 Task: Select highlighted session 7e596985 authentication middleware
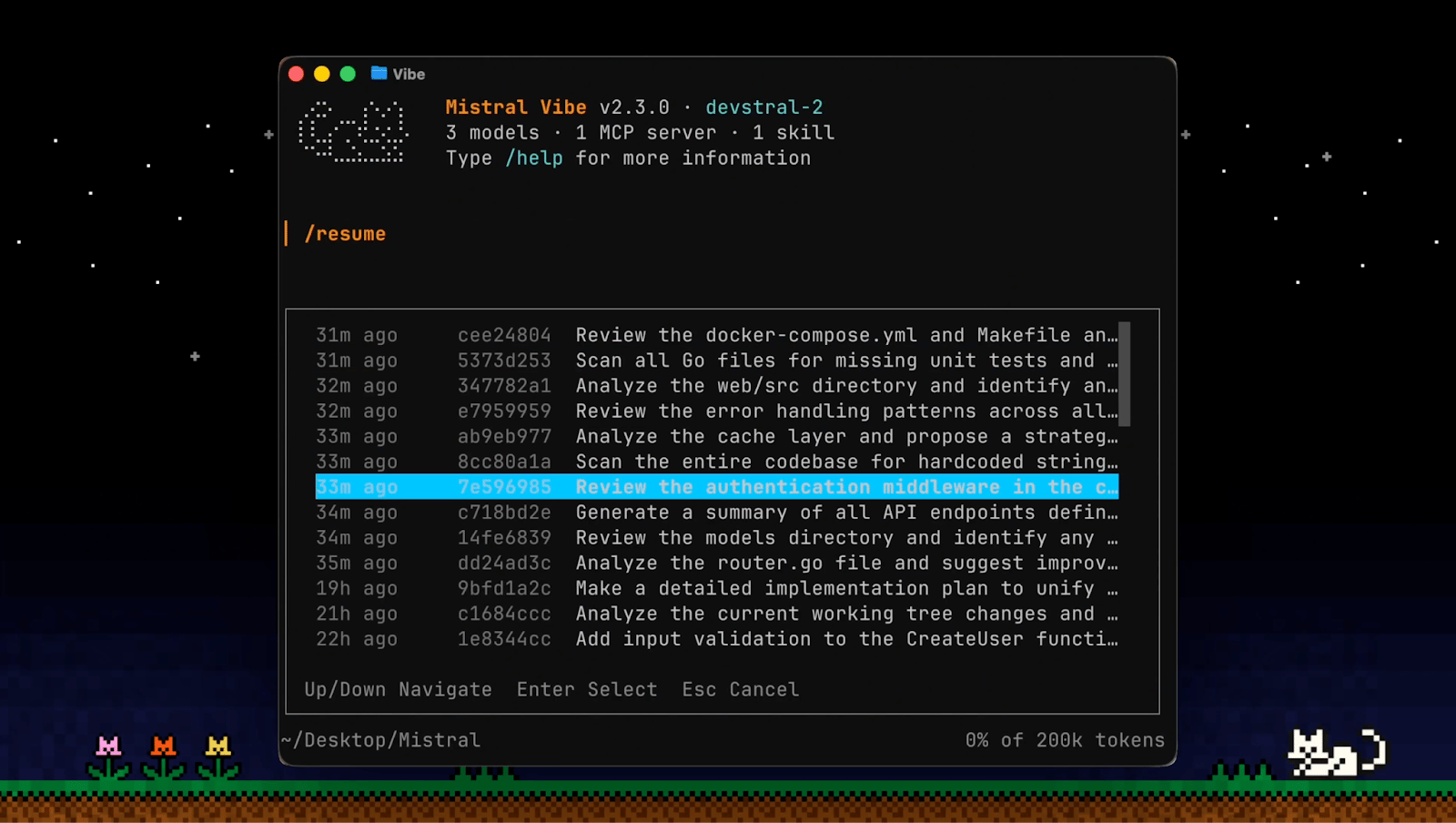(716, 487)
